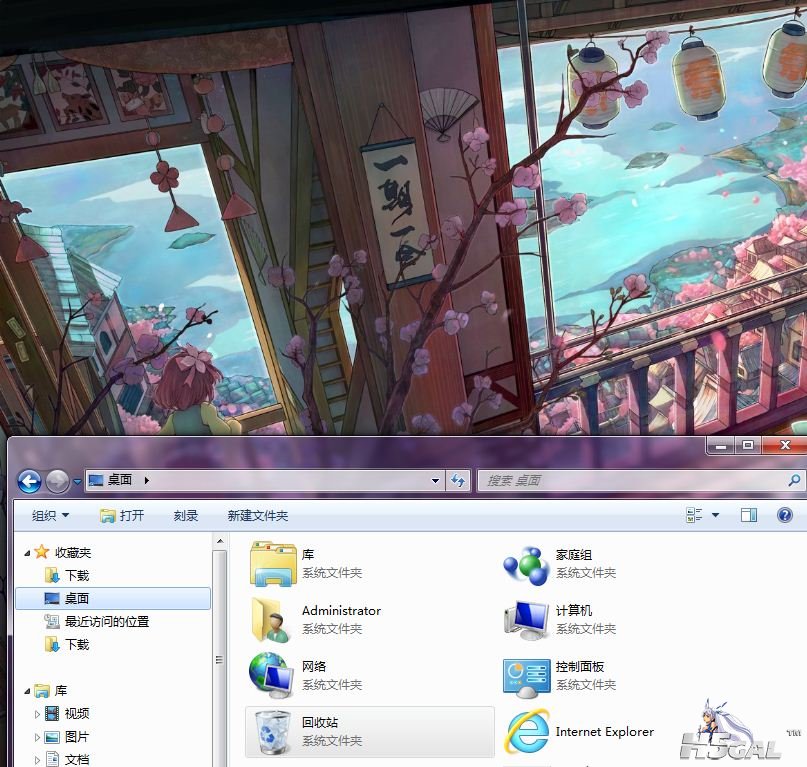
Task: Click the 控制面板 item name text
Action: coord(580,667)
